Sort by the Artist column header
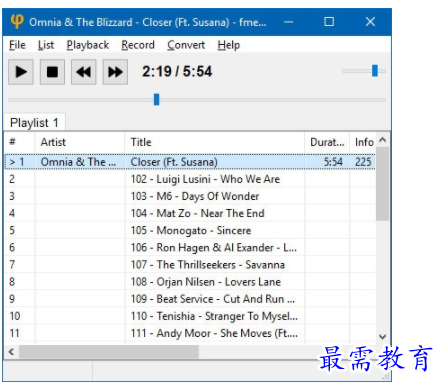Screen dimensions: 441x390 (80, 142)
